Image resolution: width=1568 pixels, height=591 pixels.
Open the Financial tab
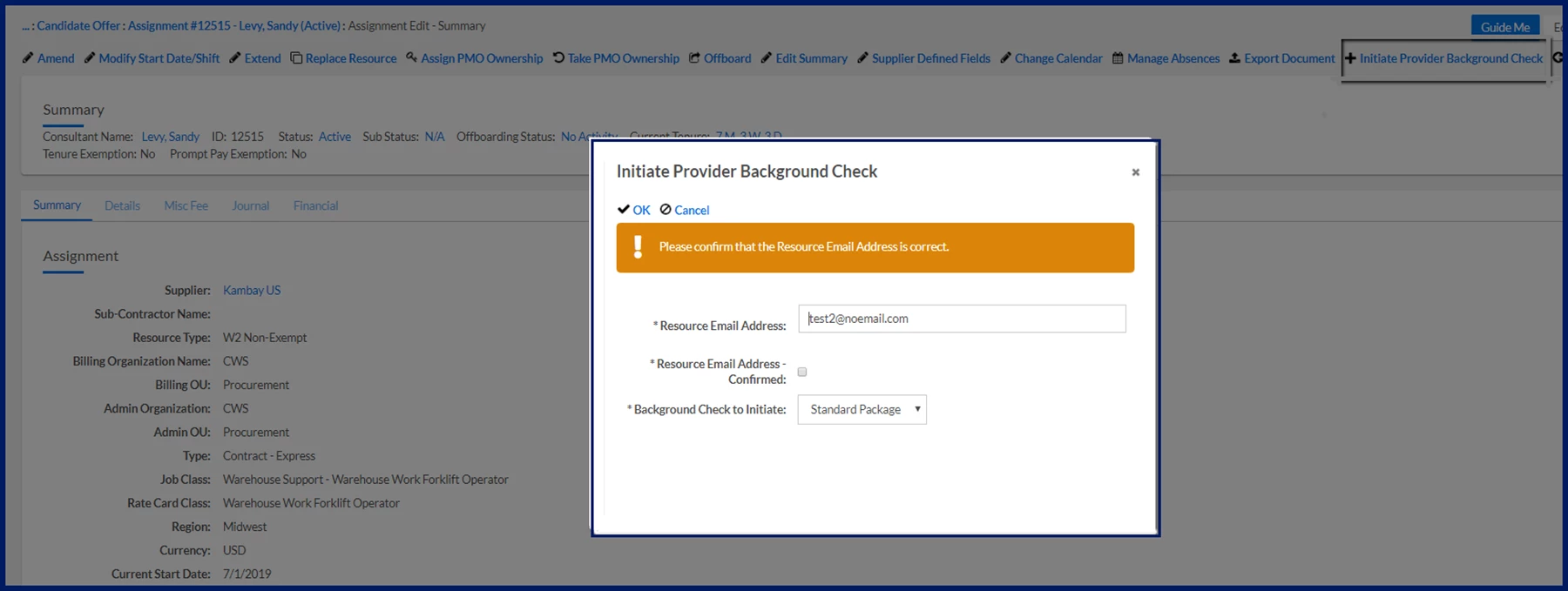tap(315, 206)
